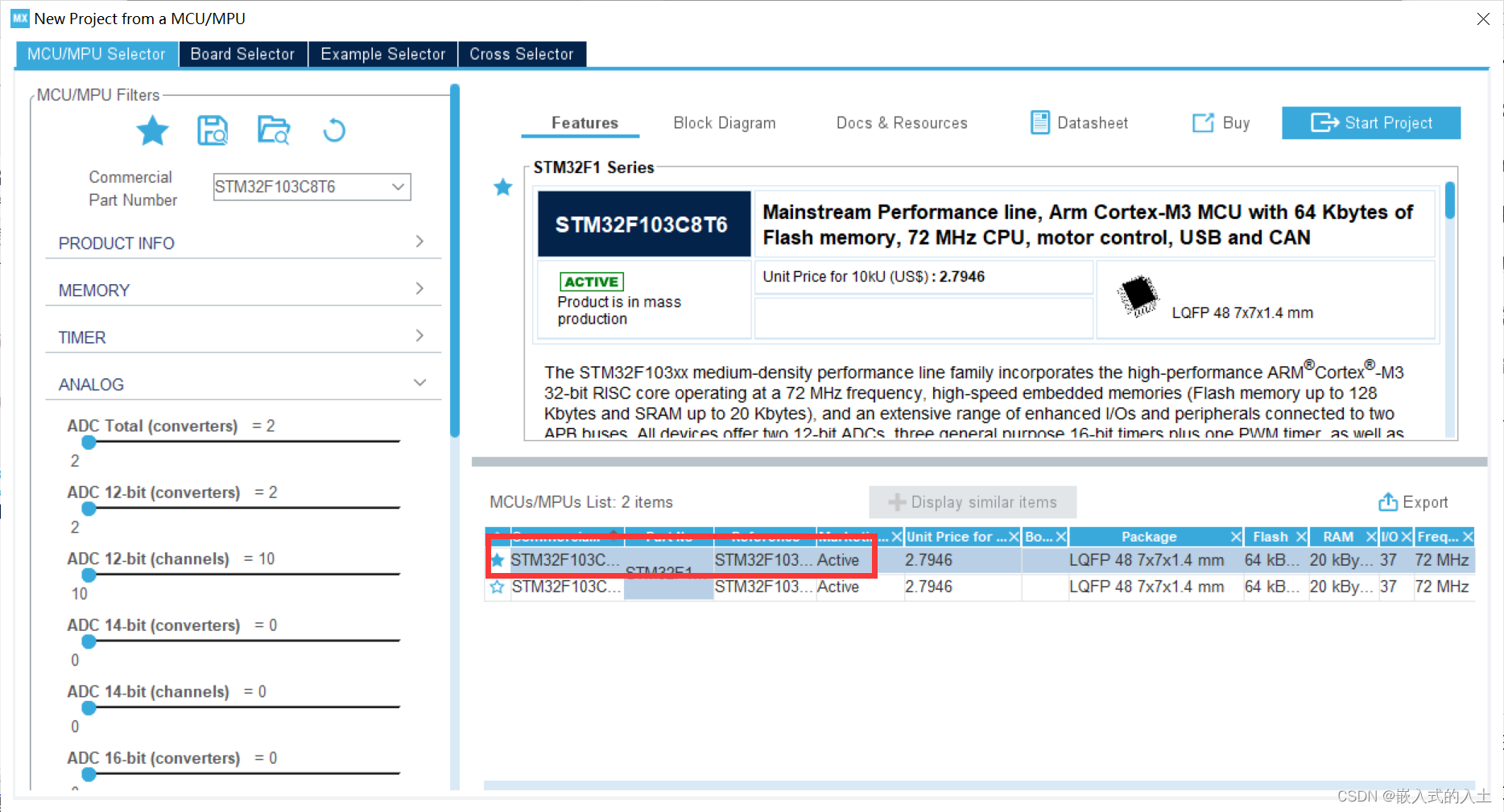Image resolution: width=1504 pixels, height=812 pixels.
Task: Click the load saved search folder icon
Action: 274,130
